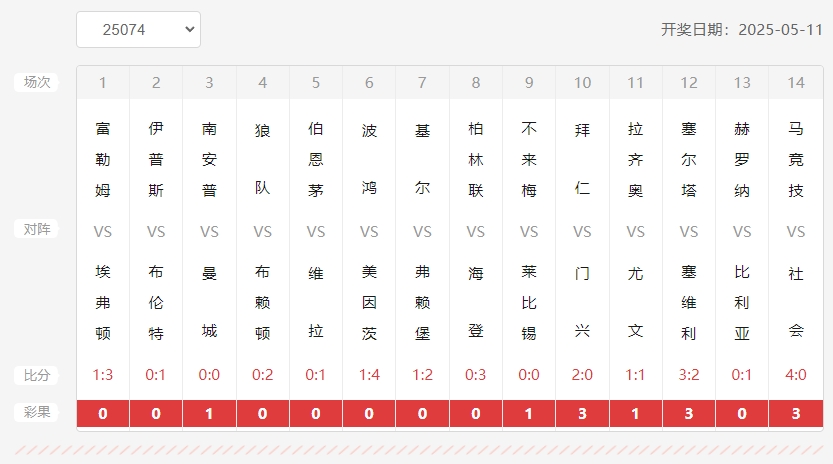Click the 马竞技 home team name
This screenshot has height=464, width=833.
coord(796,159)
